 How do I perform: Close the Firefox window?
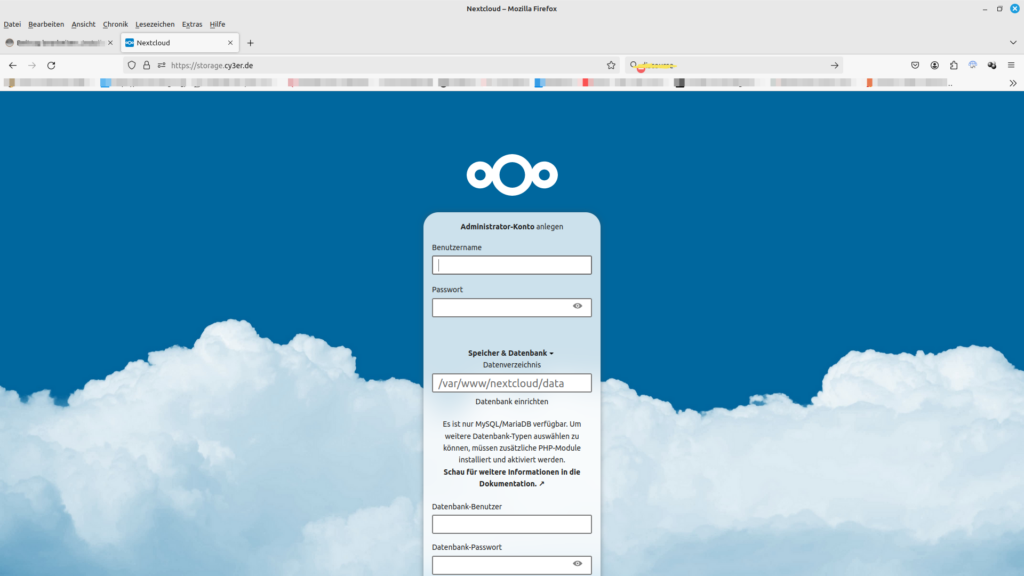1015,8
